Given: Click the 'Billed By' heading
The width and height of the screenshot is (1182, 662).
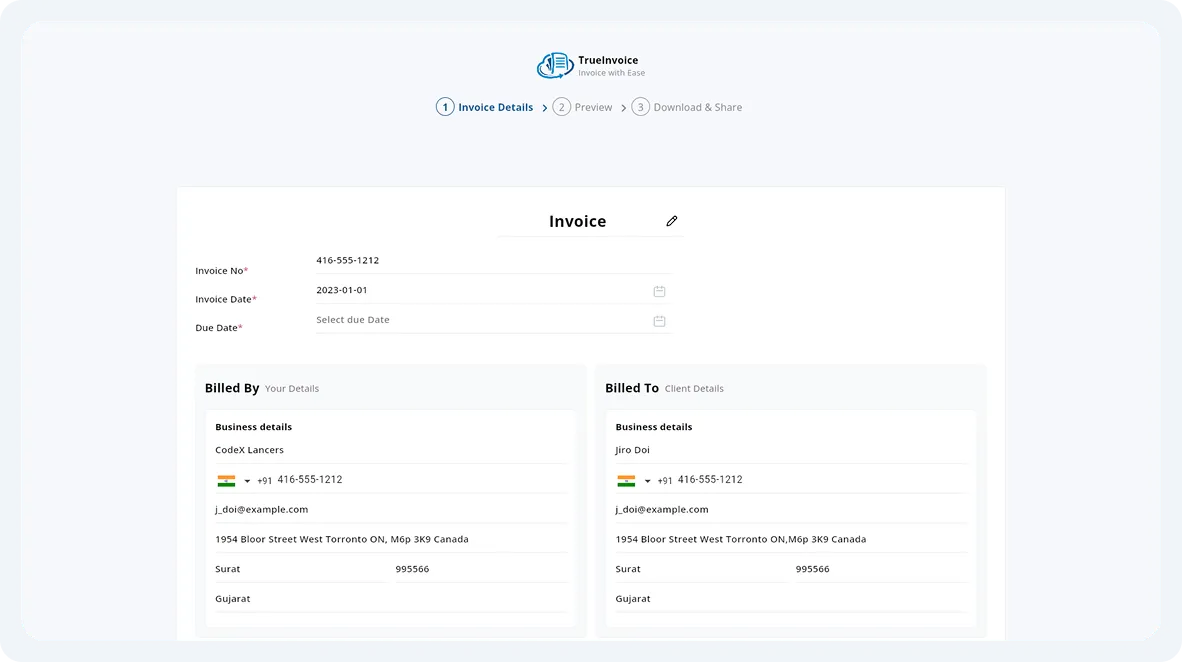Looking at the screenshot, I should click(232, 388).
